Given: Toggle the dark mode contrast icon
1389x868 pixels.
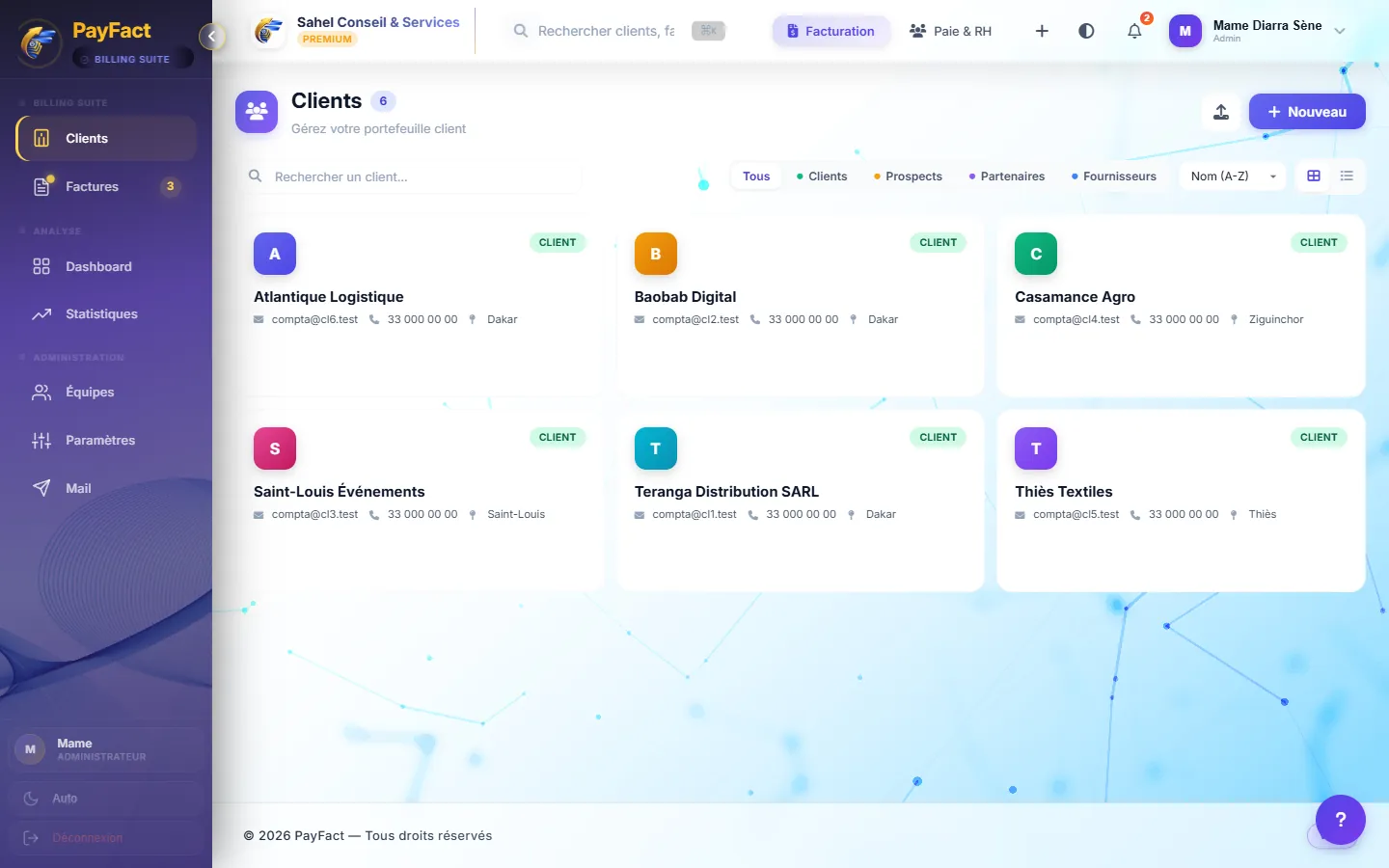Looking at the screenshot, I should point(1086,31).
